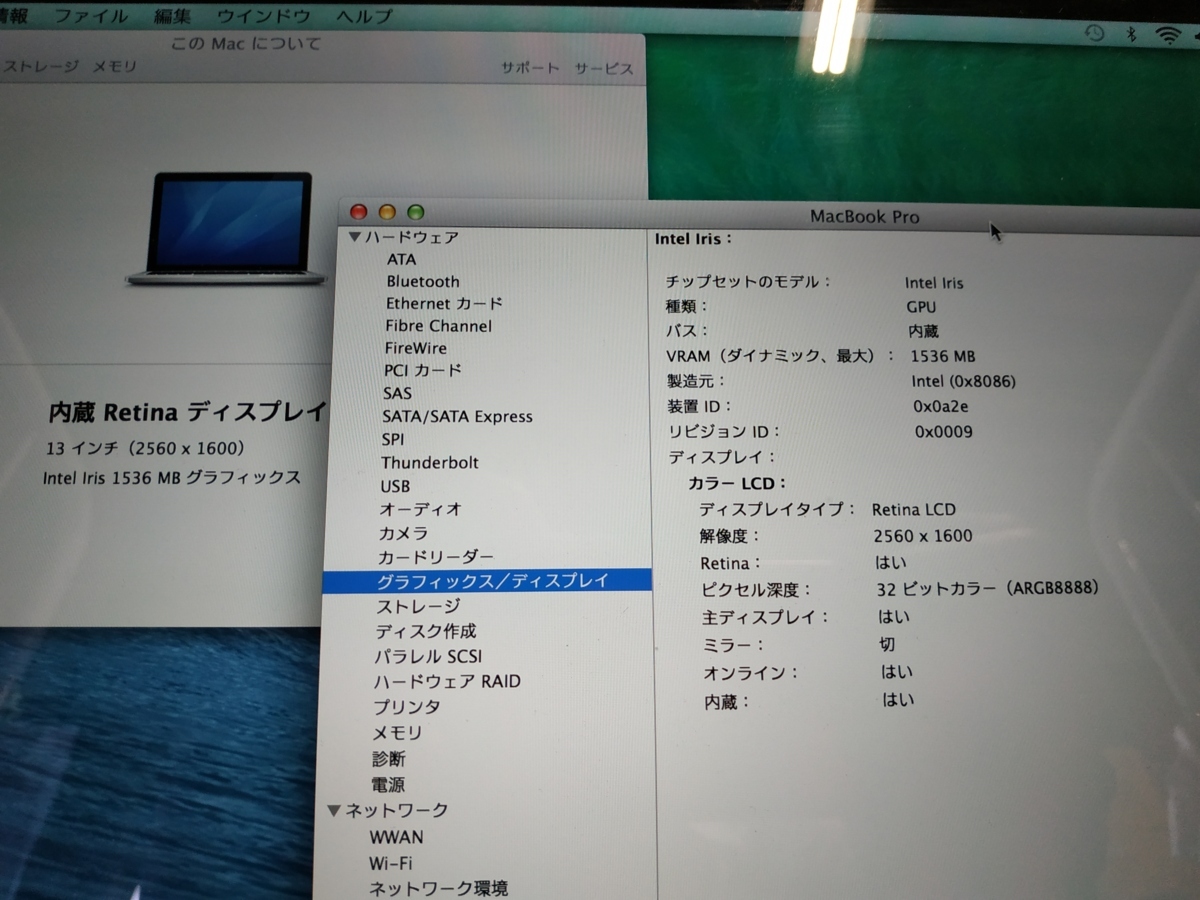This screenshot has width=1200, height=900.
Task: Switch to ストレージ tab in About This Mac
Action: point(40,67)
